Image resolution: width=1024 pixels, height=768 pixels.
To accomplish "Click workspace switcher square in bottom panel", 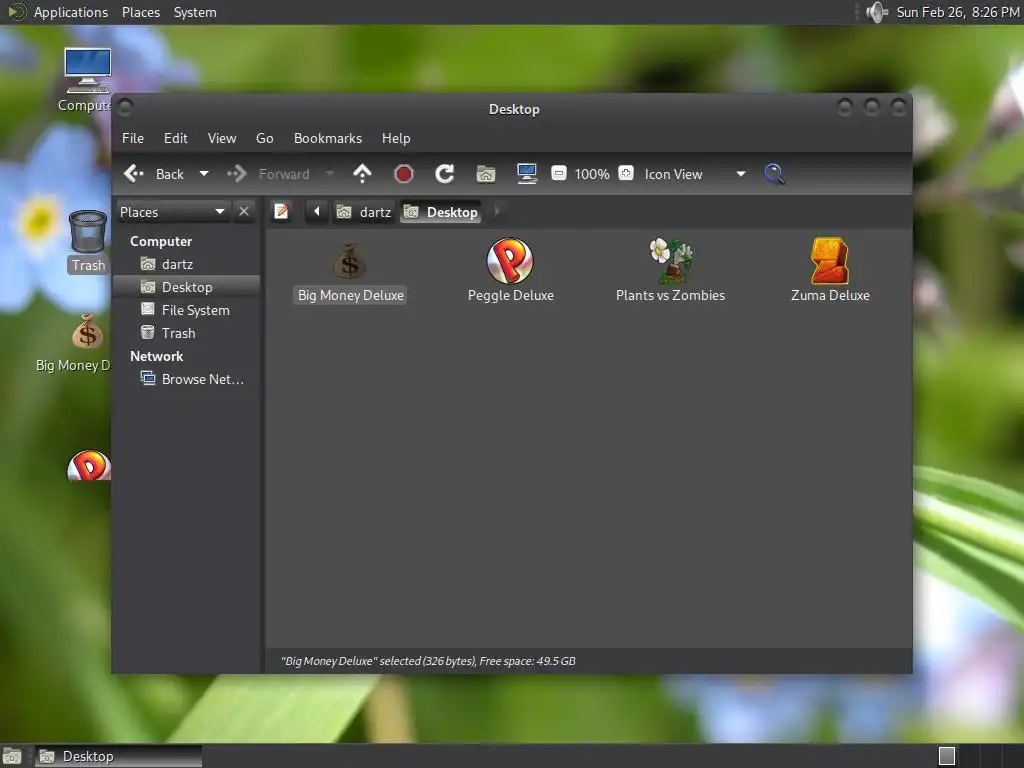I will click(947, 756).
